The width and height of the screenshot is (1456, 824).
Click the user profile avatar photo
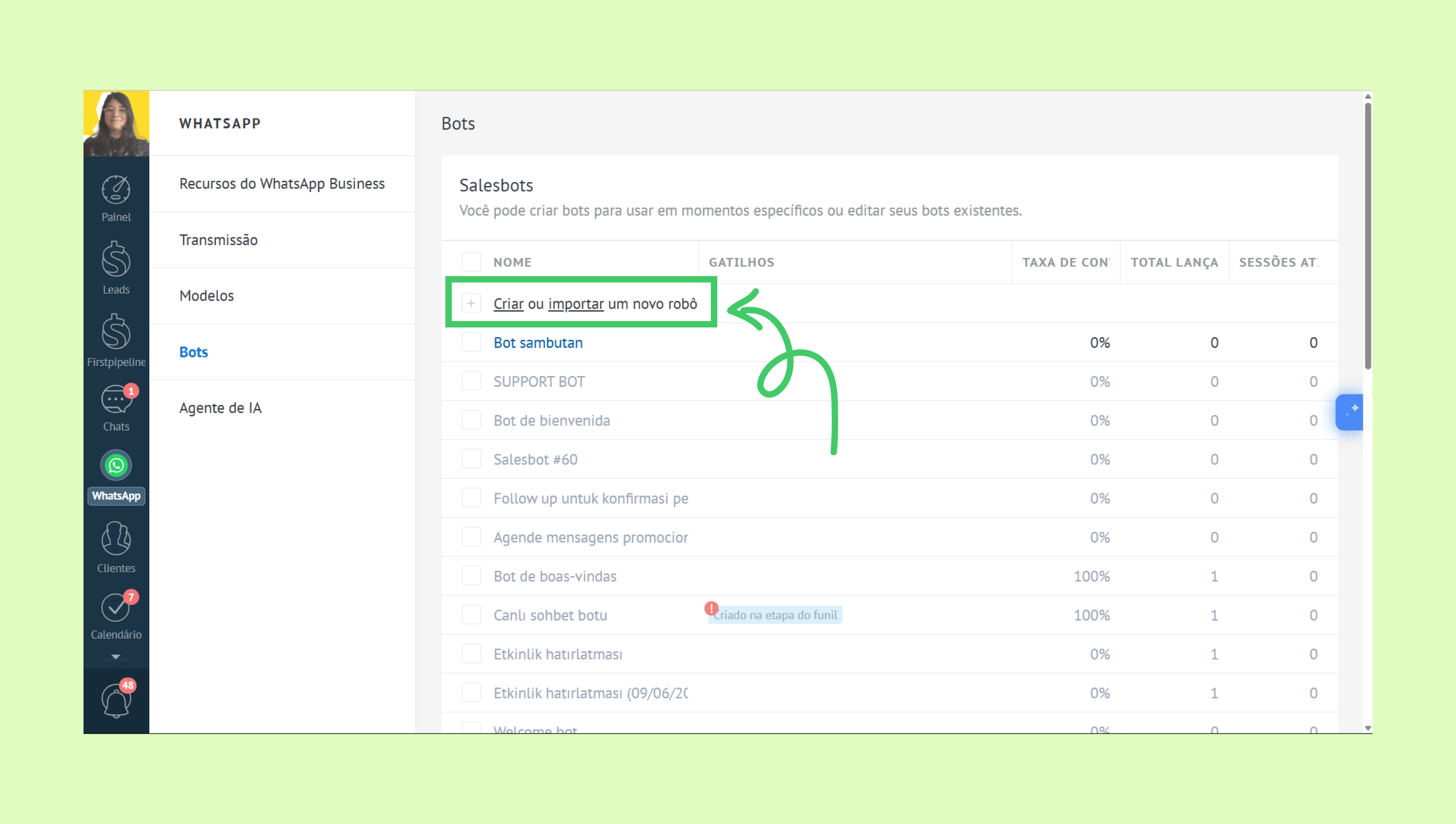[116, 124]
